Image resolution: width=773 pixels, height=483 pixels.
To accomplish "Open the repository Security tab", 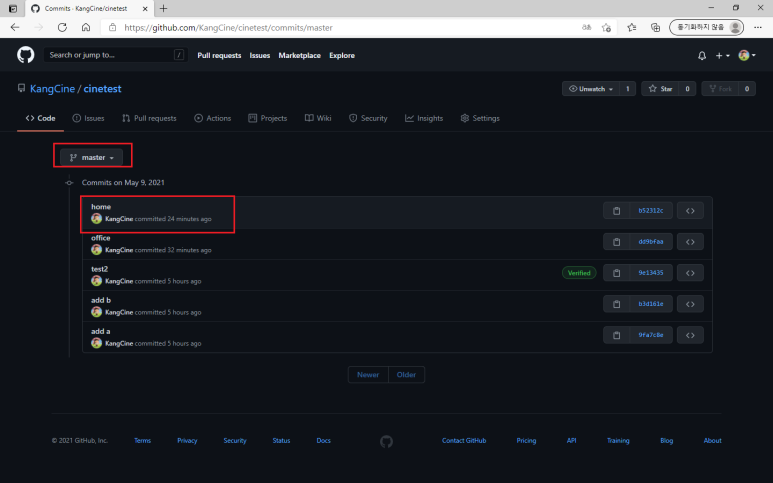I will (x=368, y=118).
